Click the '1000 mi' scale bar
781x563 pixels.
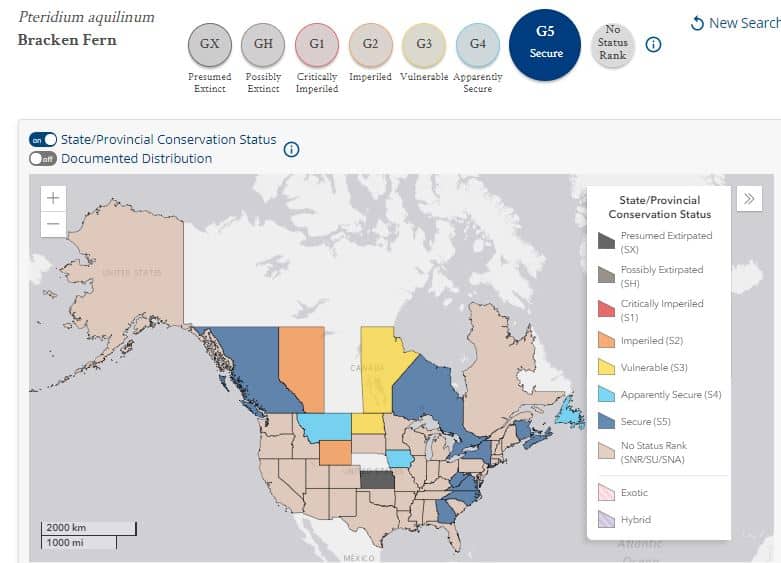coord(79,543)
